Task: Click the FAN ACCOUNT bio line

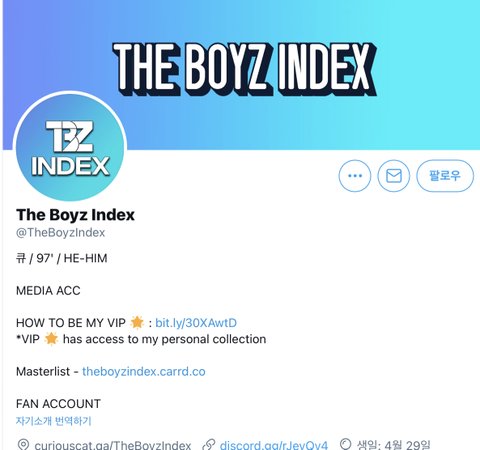Action: (x=58, y=404)
